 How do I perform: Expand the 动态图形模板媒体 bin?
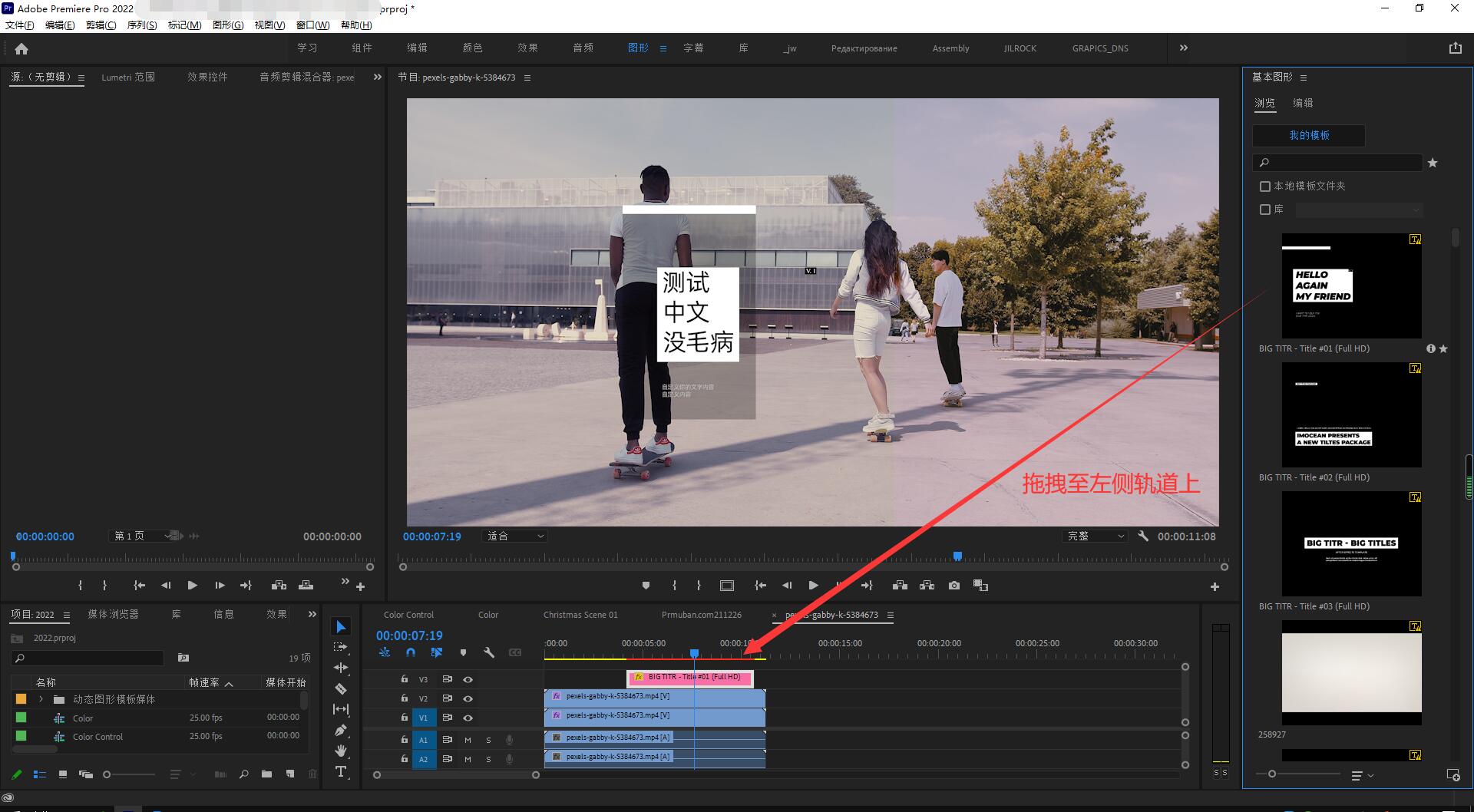(41, 699)
